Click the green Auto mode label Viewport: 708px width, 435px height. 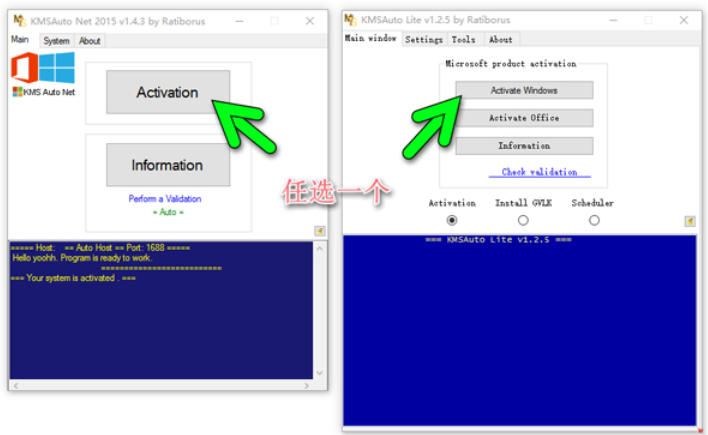[168, 212]
